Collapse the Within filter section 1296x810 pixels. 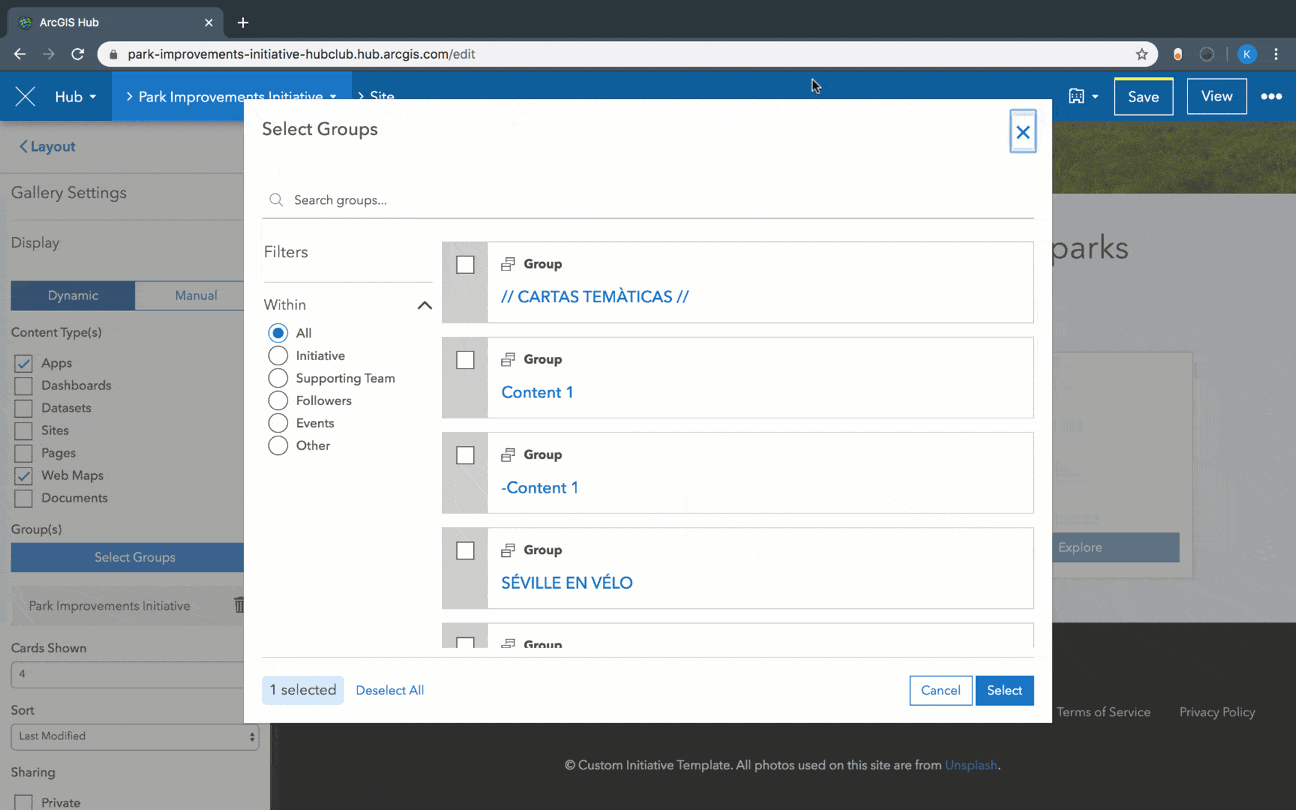(x=424, y=305)
